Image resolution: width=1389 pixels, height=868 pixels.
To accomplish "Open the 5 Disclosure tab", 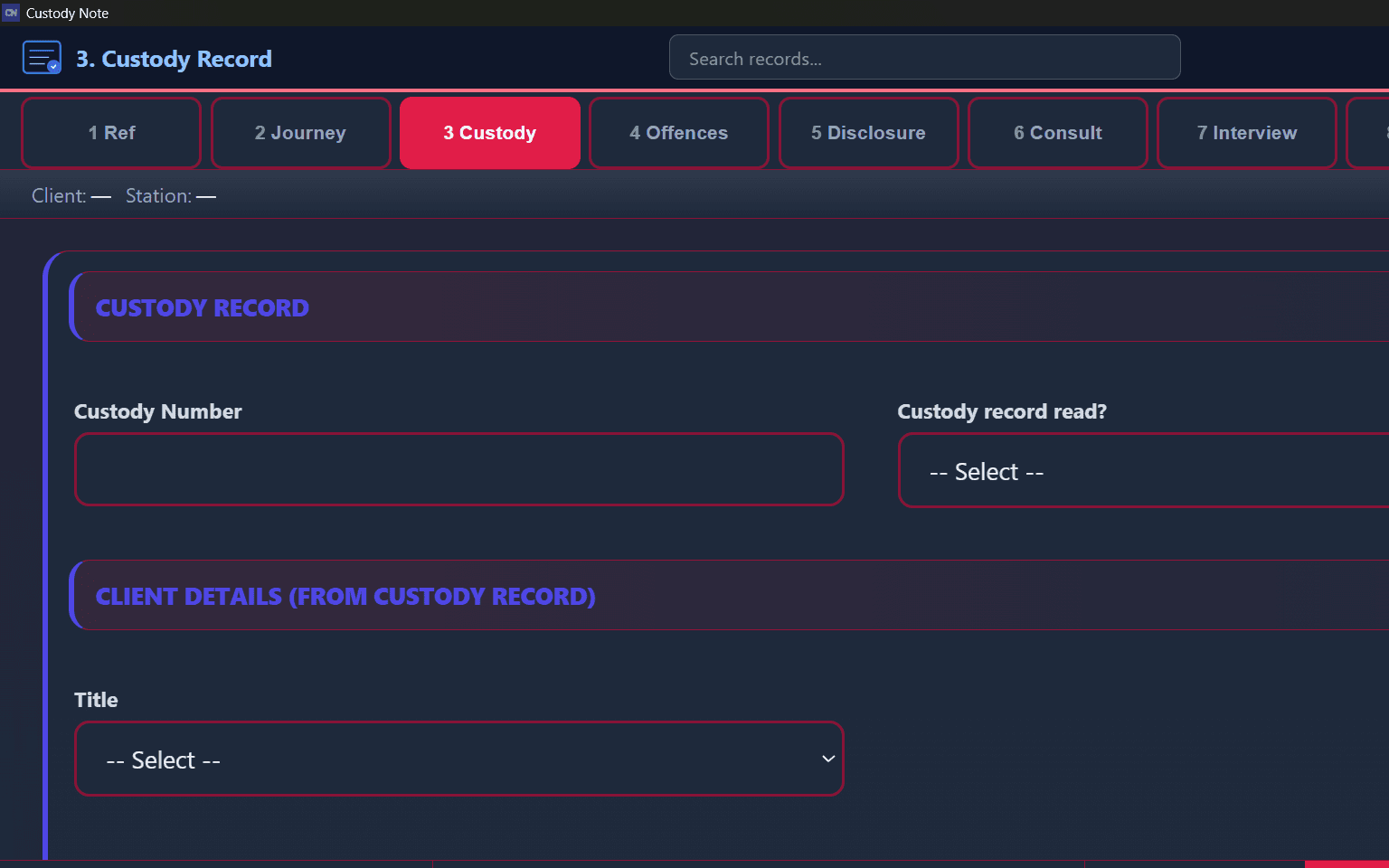I will [x=868, y=133].
